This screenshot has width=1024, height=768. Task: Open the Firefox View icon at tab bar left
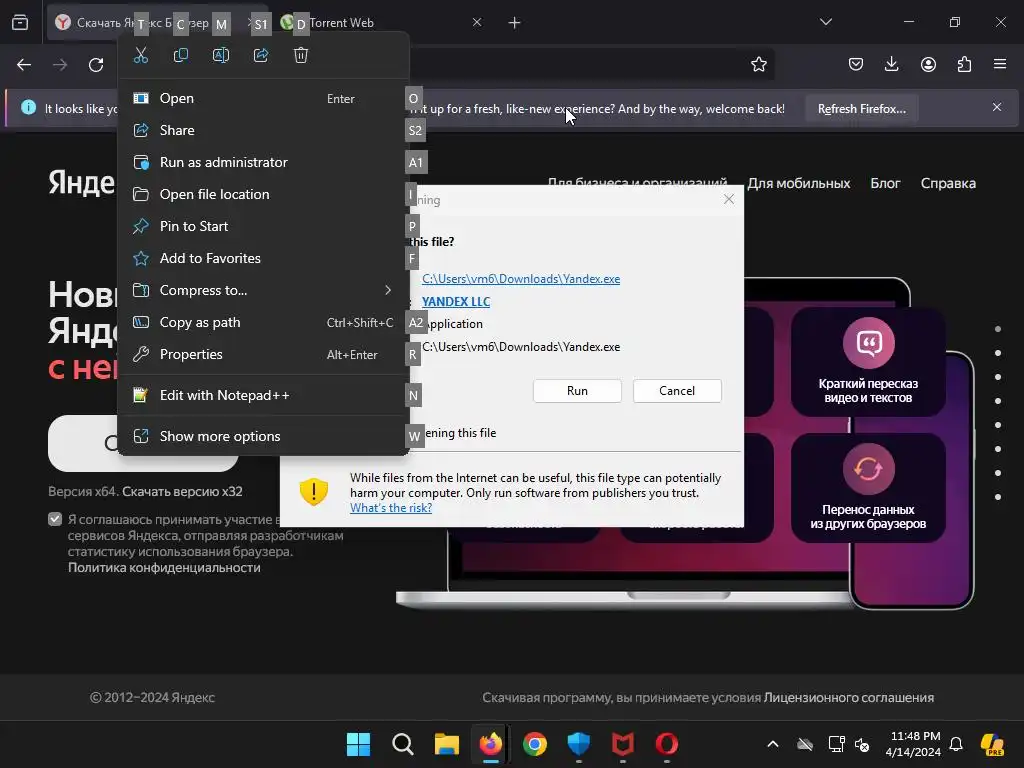[20, 23]
